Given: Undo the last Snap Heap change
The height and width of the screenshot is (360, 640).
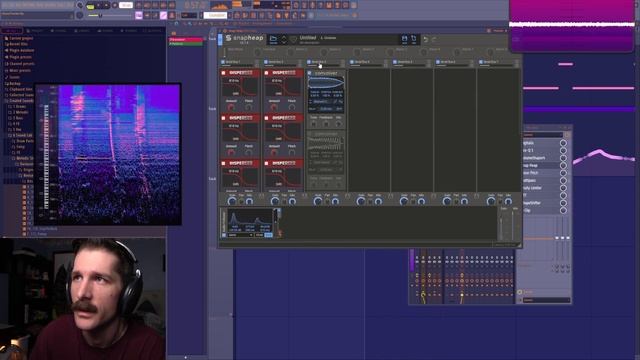Looking at the screenshot, I should pos(426,40).
